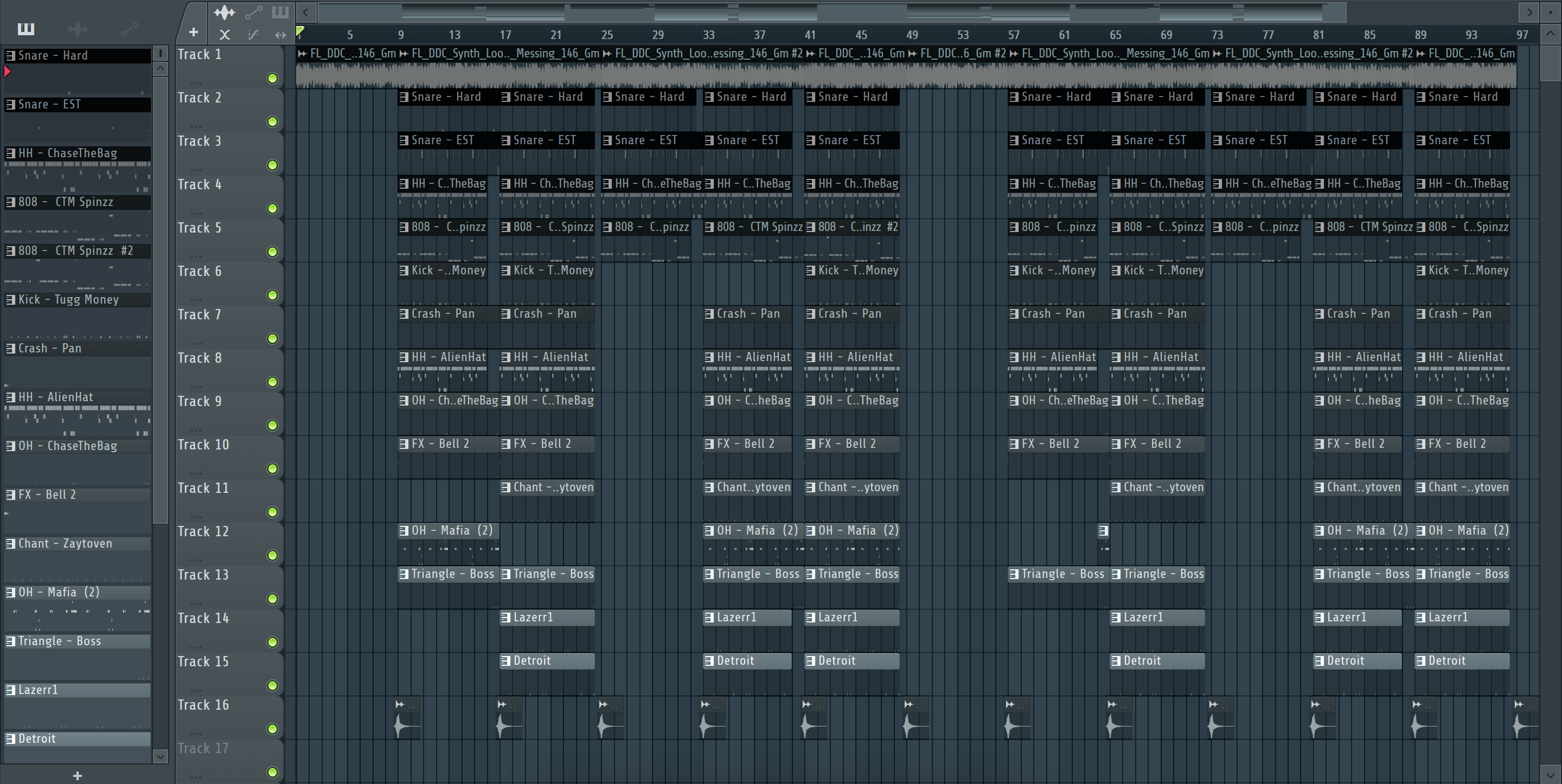This screenshot has height=784, width=1562.
Task: Click bar 17 on the timeline ruler
Action: 505,35
